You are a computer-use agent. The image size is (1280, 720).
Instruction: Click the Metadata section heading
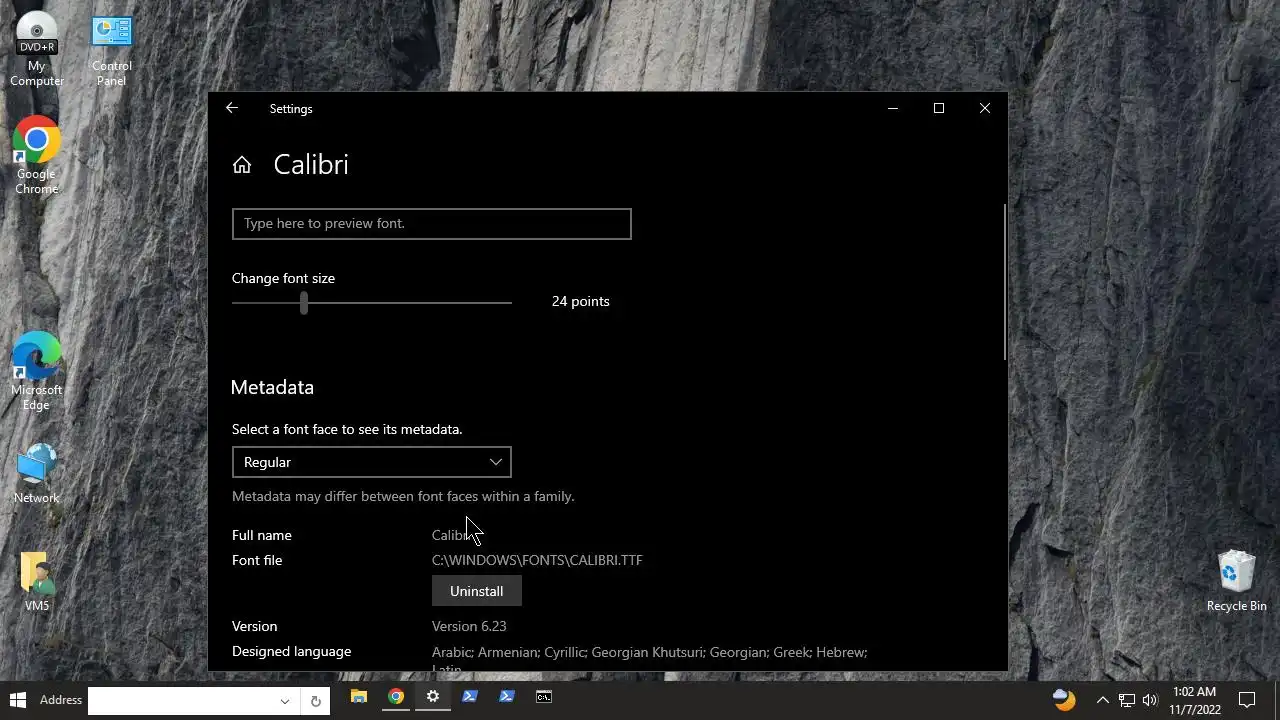[272, 387]
